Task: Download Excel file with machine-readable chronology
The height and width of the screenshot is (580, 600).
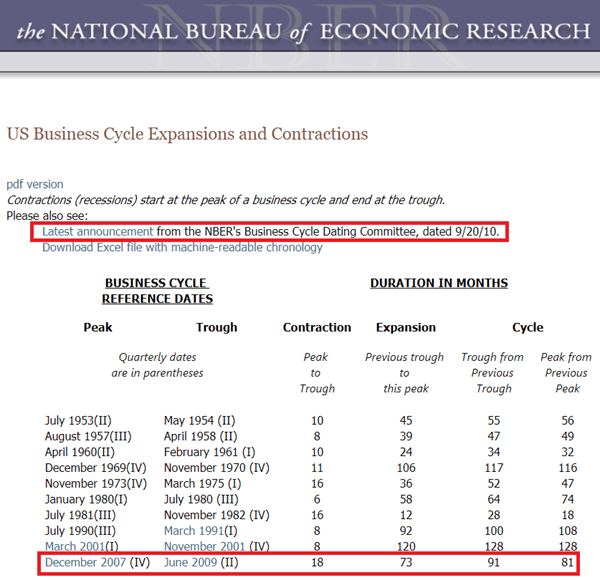Action: (182, 248)
